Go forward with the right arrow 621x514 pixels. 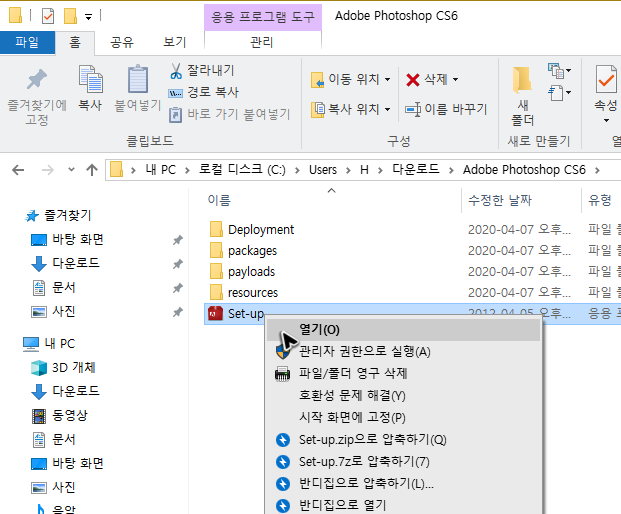point(48,170)
